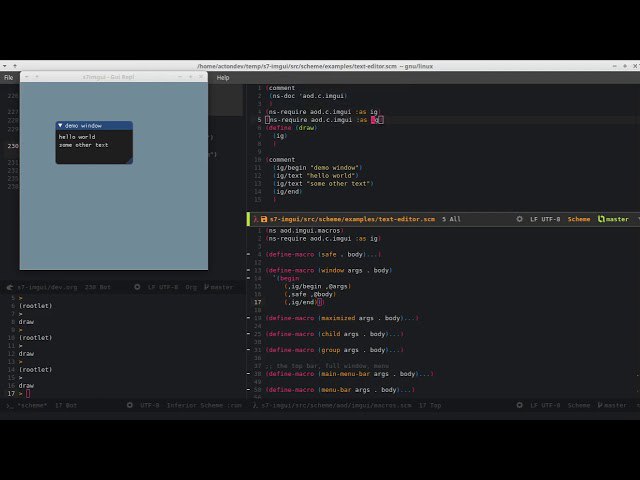
Task: Click Org major mode in dev.org modeline
Action: pos(191,287)
